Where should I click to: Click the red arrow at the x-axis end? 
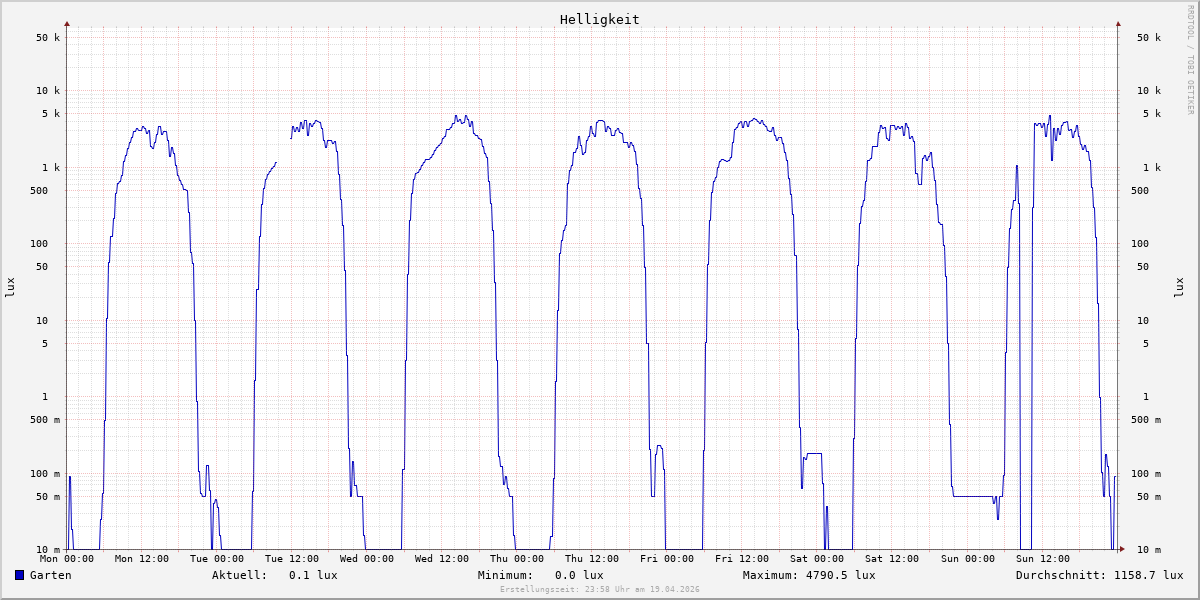pos(1121,549)
